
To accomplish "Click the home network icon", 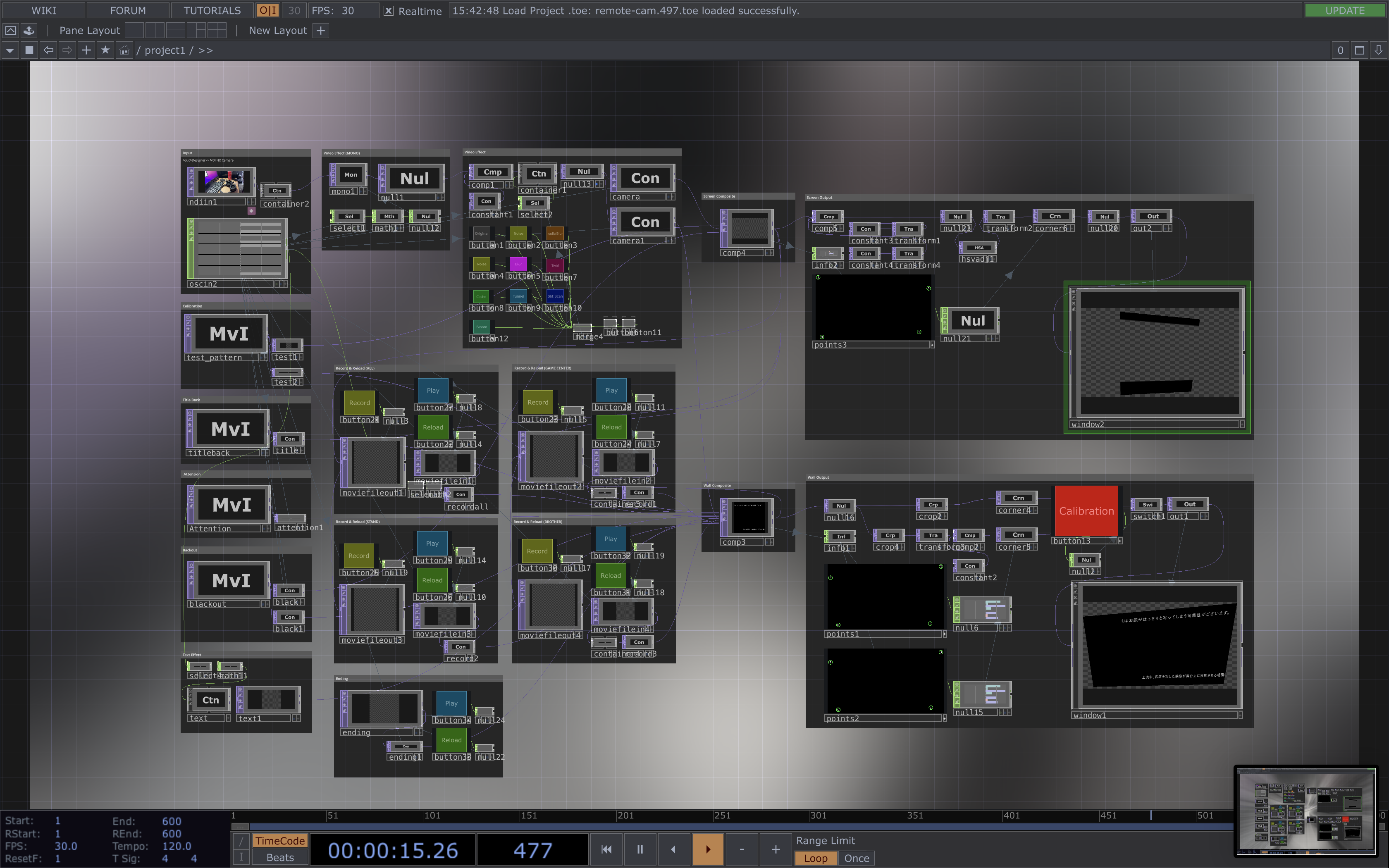I will tap(124, 50).
